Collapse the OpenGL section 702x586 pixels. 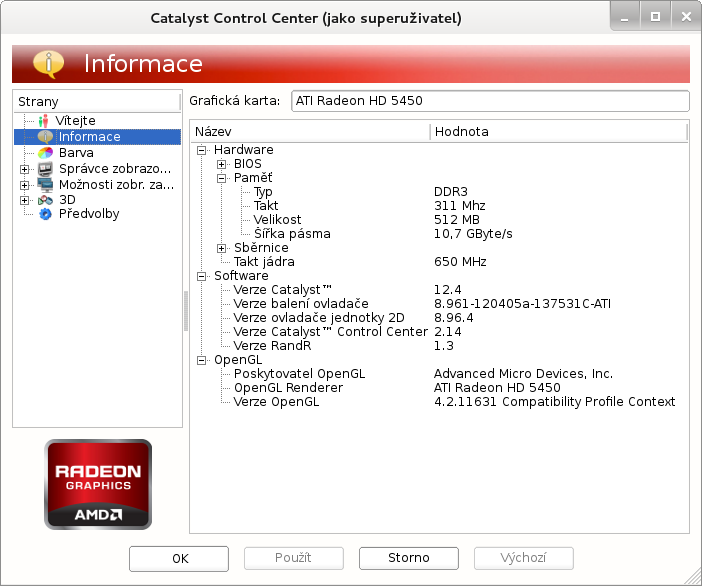[201, 360]
